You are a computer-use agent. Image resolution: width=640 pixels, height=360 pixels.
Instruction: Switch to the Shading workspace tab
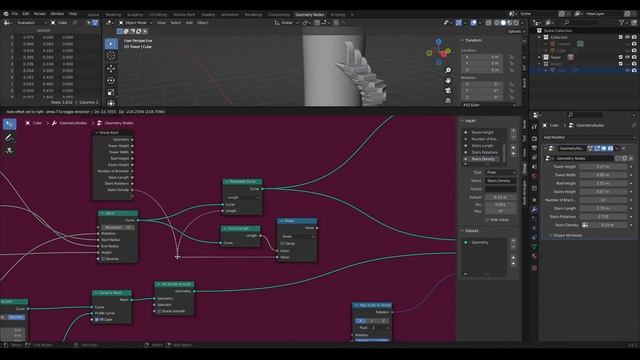[x=208, y=15]
